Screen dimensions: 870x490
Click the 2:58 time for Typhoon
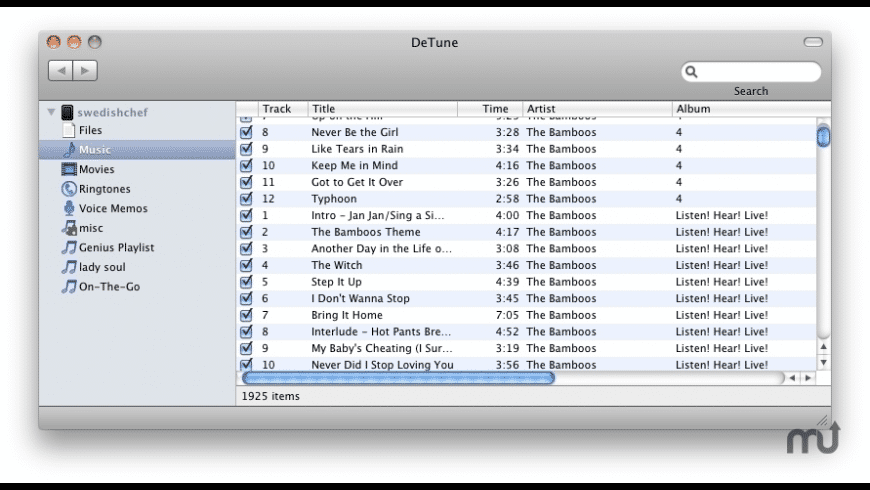(507, 199)
